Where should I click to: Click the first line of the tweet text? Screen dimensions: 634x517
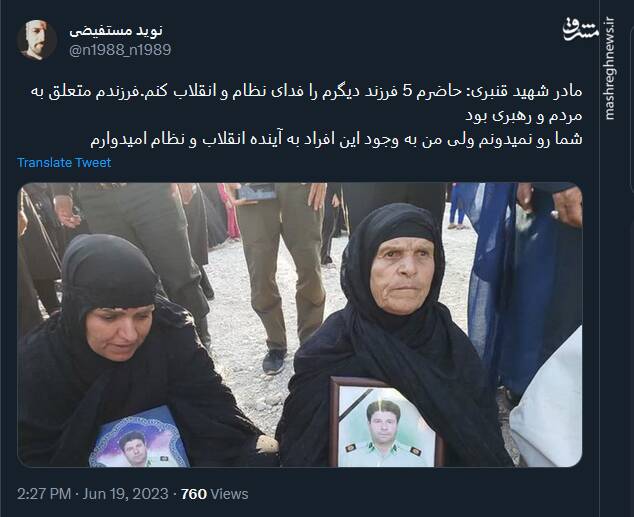[306, 92]
